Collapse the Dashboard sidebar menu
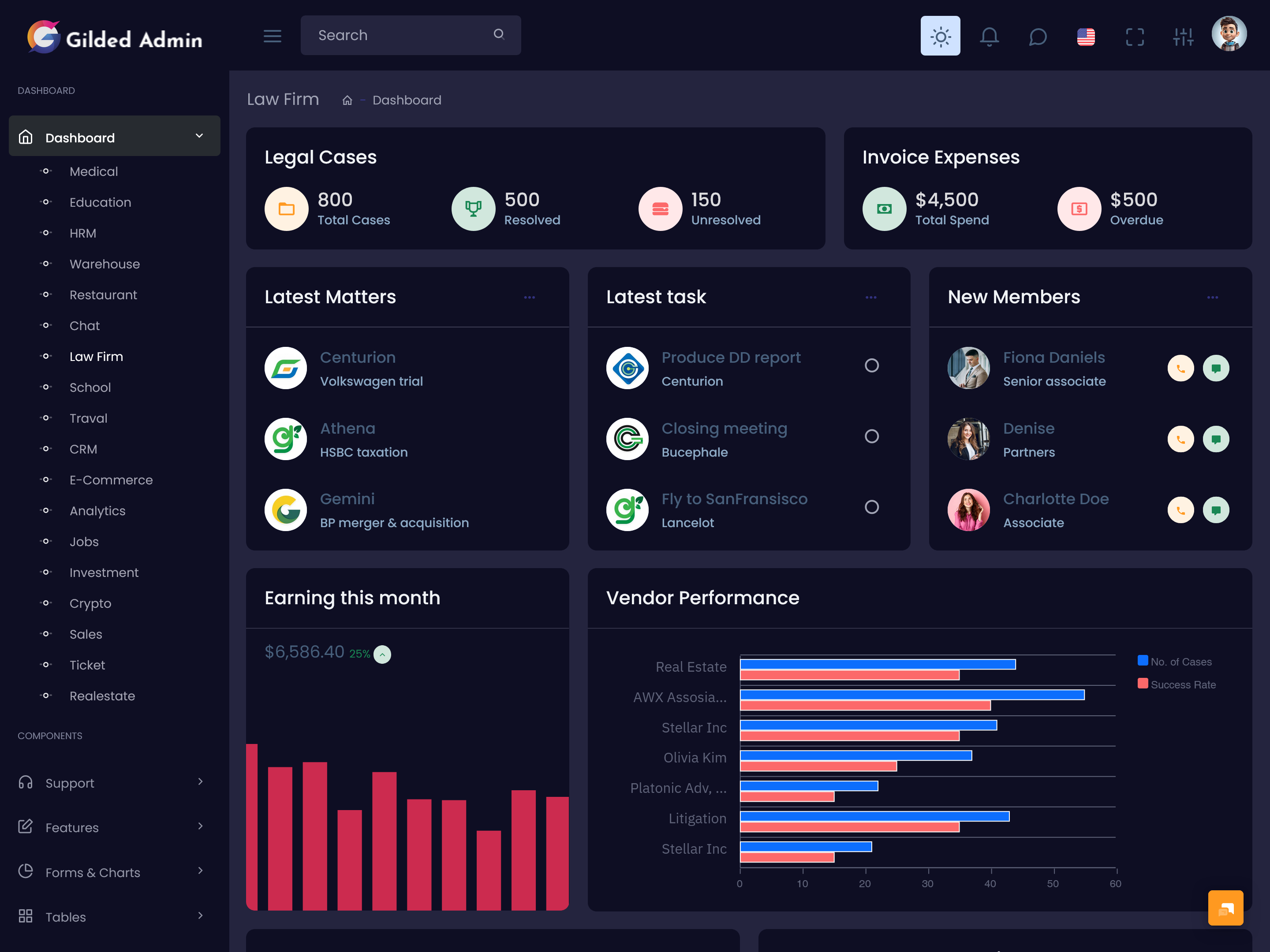 pyautogui.click(x=114, y=136)
